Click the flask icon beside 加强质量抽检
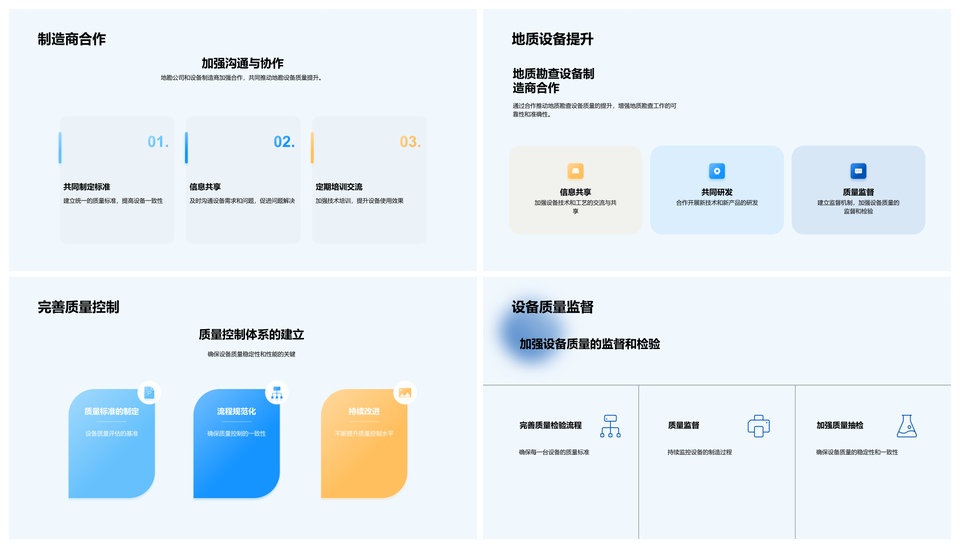 click(906, 426)
